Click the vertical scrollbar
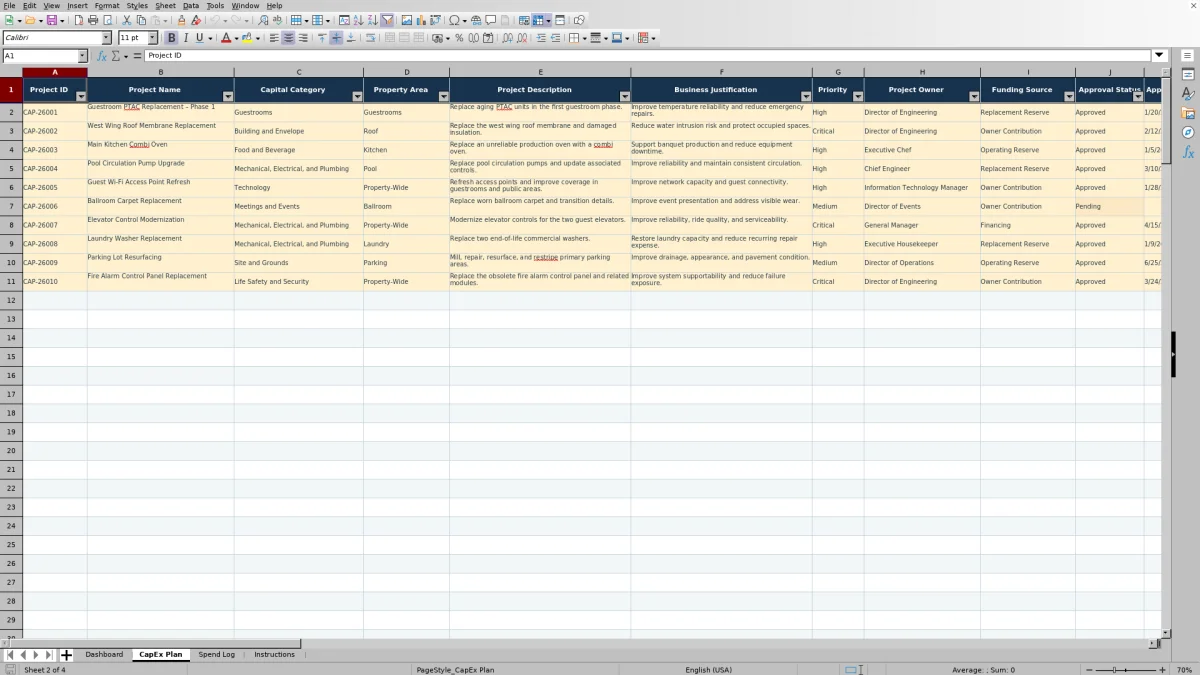Screen dimensions: 1200x675 point(1165,353)
